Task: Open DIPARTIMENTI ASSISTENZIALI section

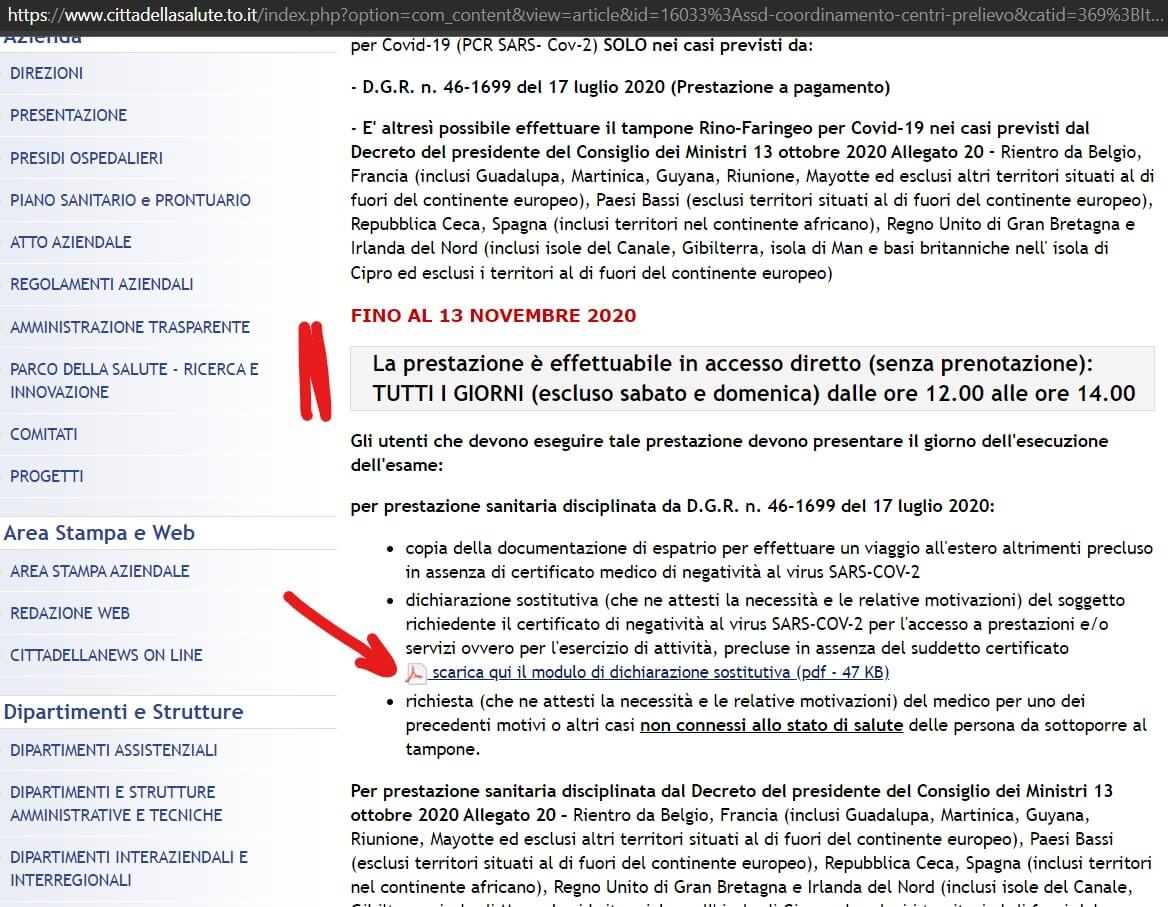Action: (114, 750)
